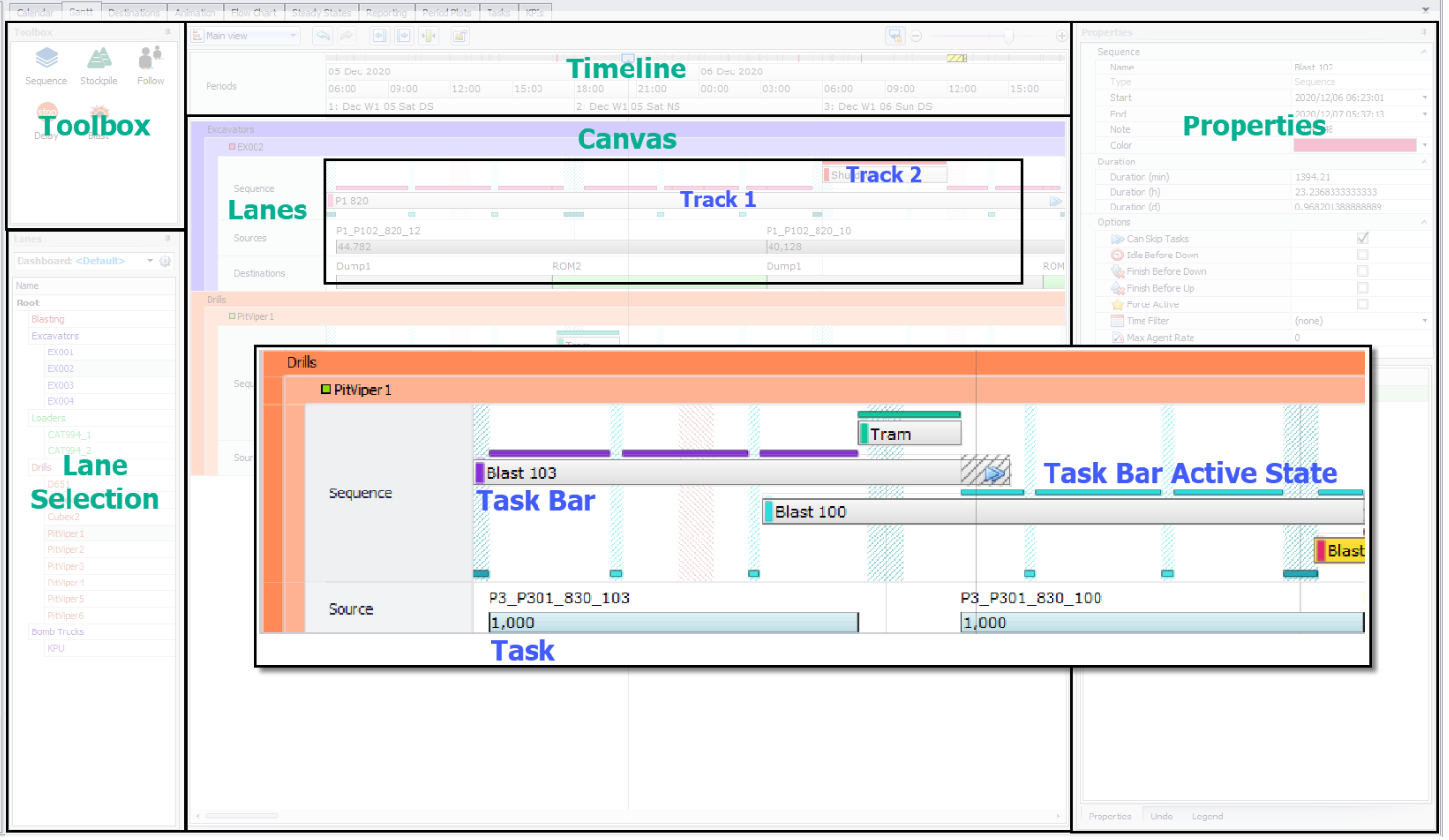Select the Follow tool in Toolbox

click(x=151, y=67)
